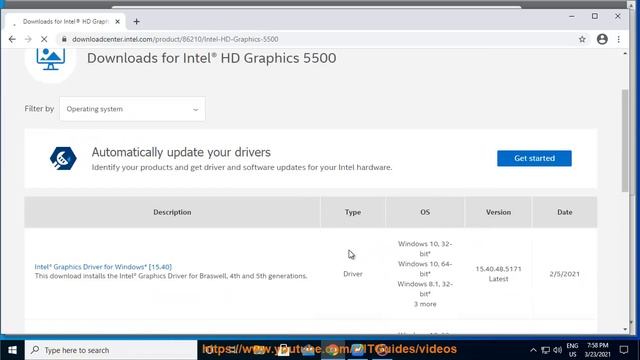Viewport: 640px width, 360px height.
Task: Click the Type column header
Action: click(353, 212)
